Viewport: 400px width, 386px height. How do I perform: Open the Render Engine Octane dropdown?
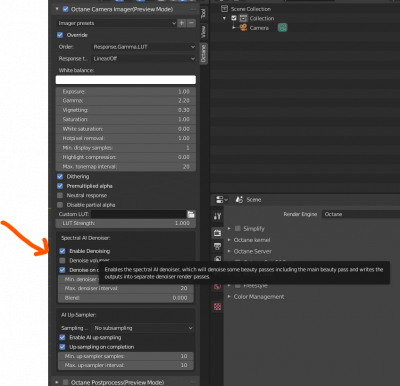tap(361, 214)
